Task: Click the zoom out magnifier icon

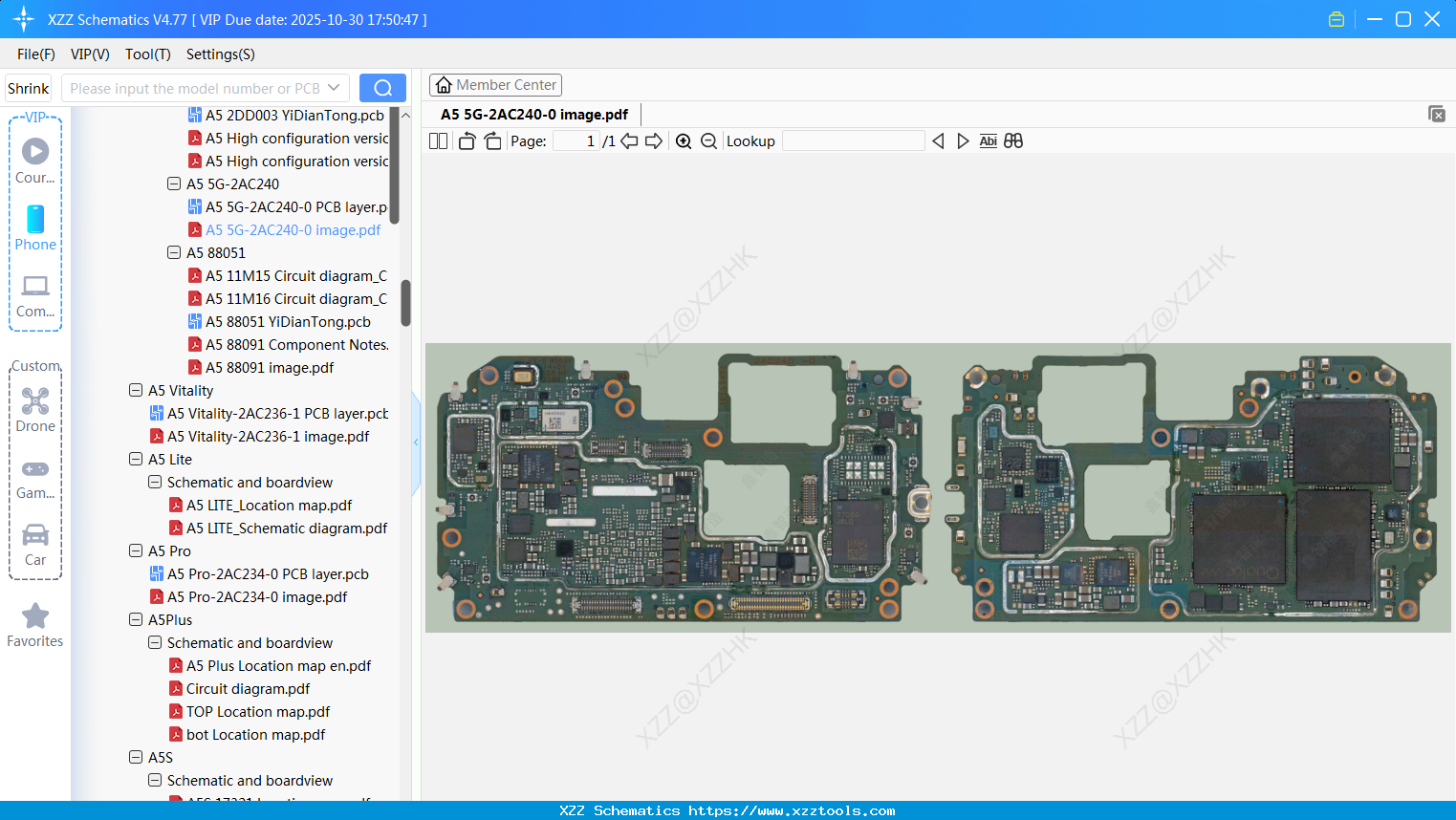Action: [708, 141]
